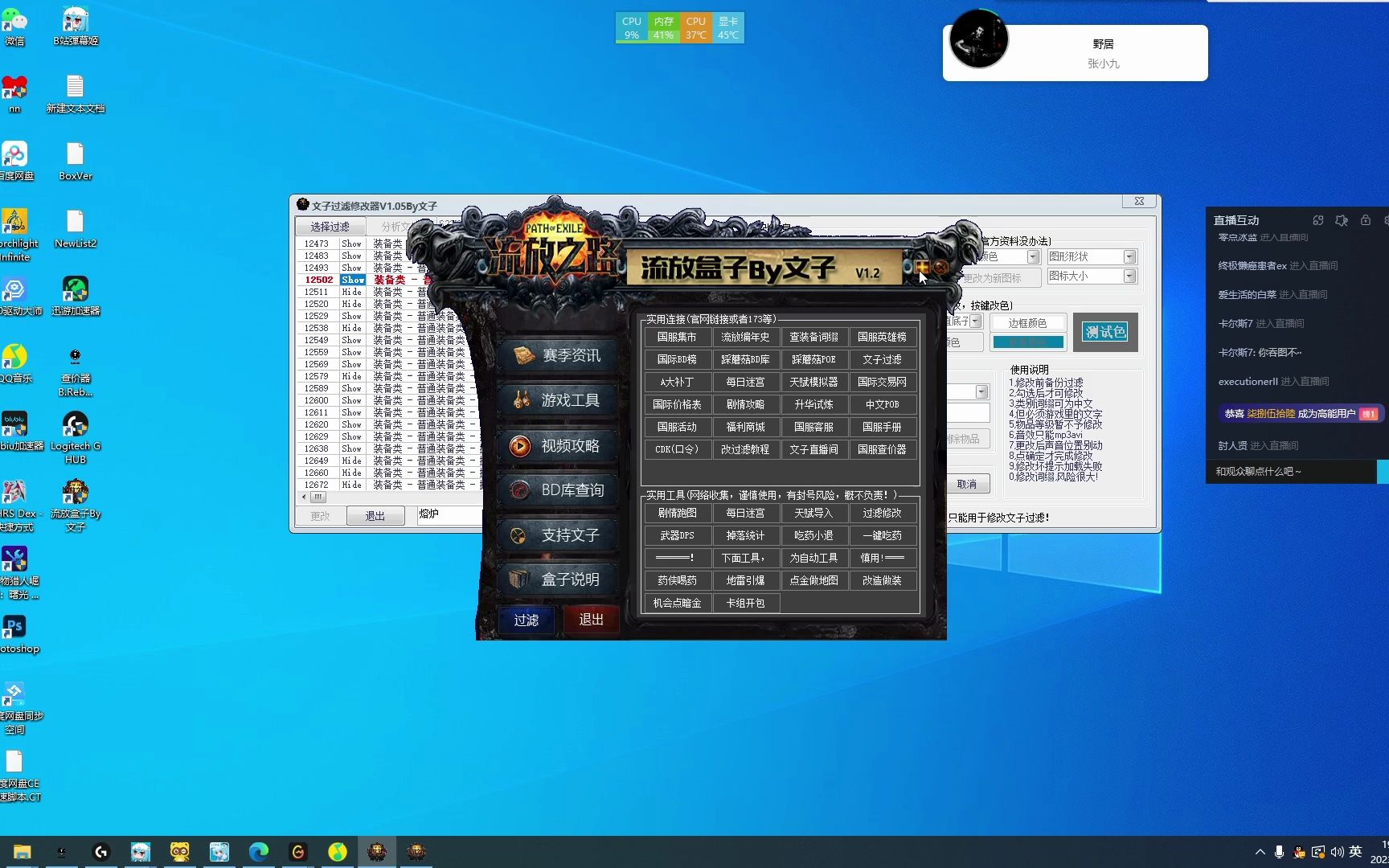Image resolution: width=1389 pixels, height=868 pixels.
Task: Click the 野居 music notification card
Action: coord(1076,53)
